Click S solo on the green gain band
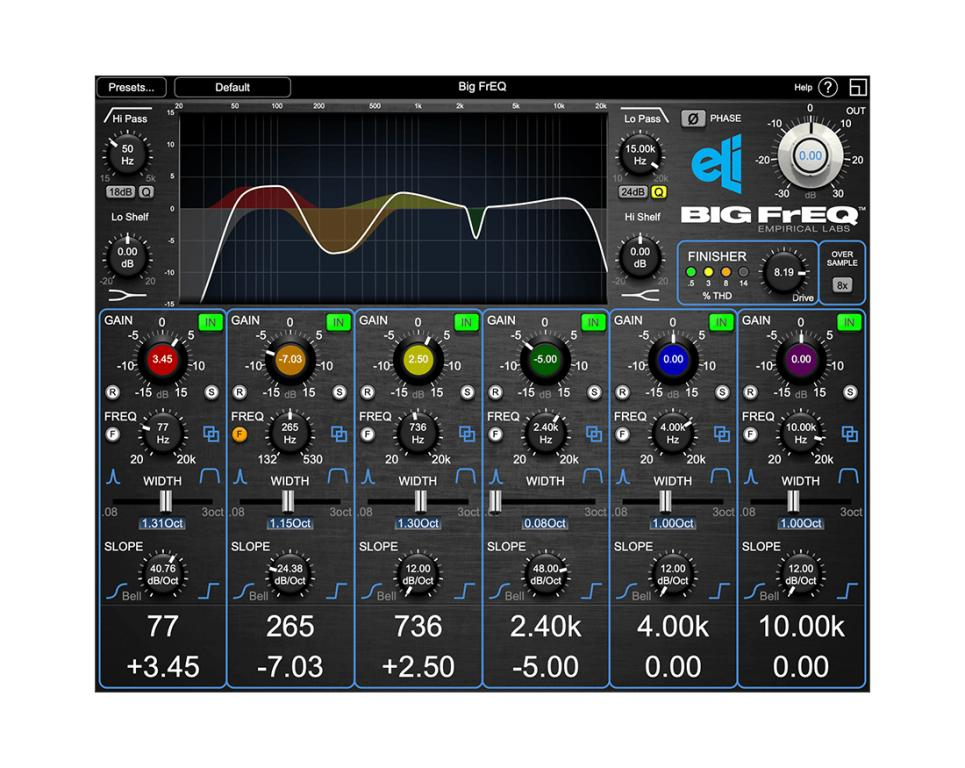965x768 pixels. pos(595,392)
